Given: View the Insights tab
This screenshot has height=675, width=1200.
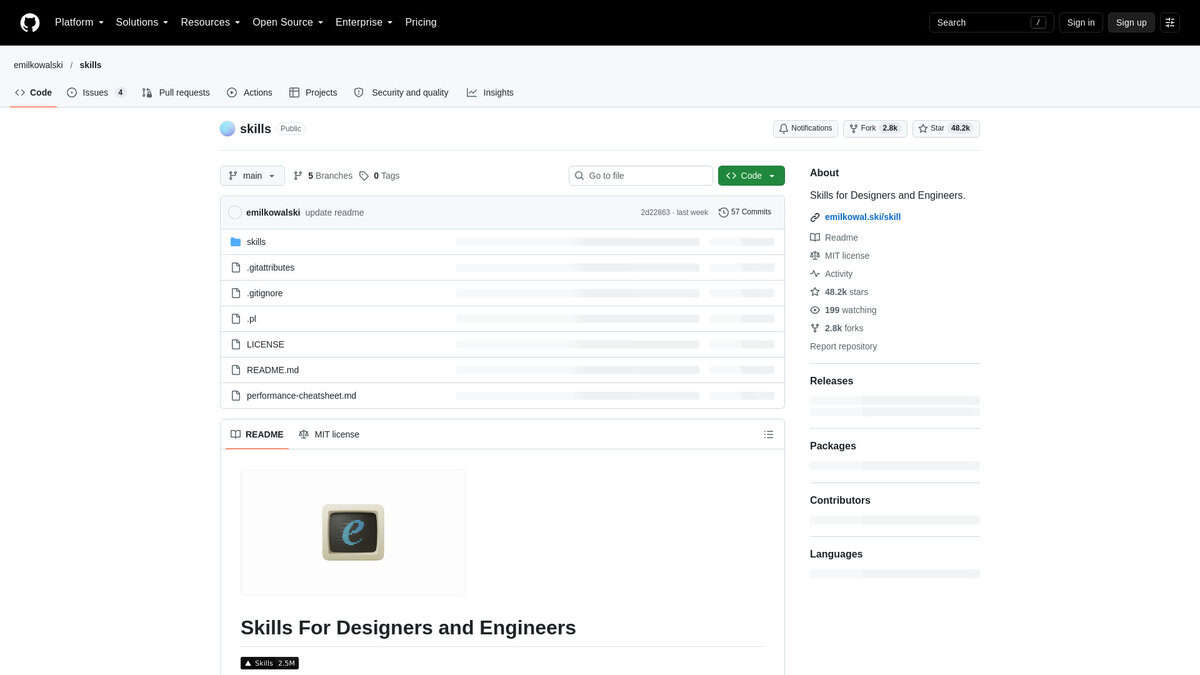Looking at the screenshot, I should tap(490, 92).
